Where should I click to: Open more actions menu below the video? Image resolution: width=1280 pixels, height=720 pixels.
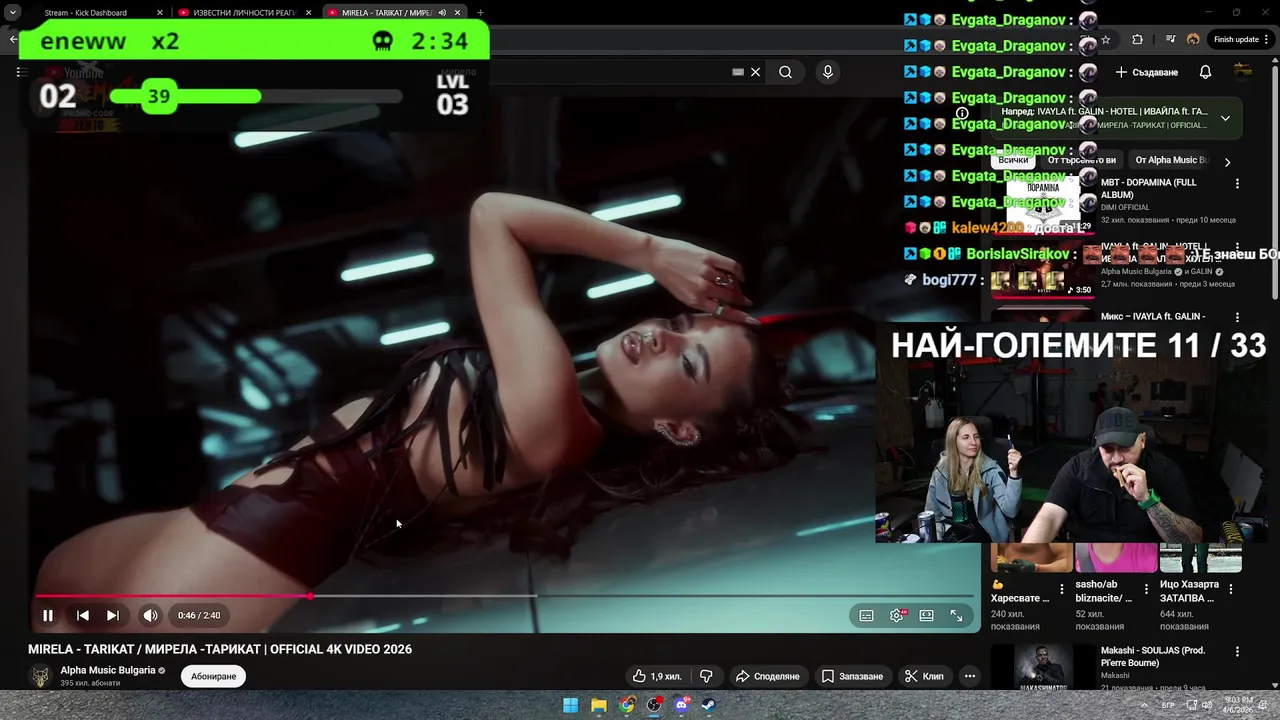pos(969,676)
